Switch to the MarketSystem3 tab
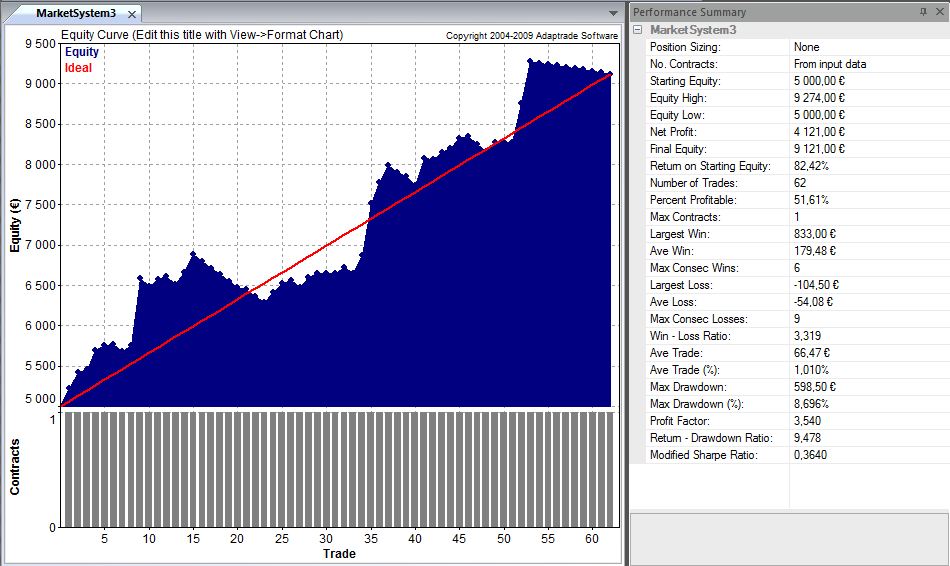This screenshot has width=950, height=566. (x=75, y=13)
